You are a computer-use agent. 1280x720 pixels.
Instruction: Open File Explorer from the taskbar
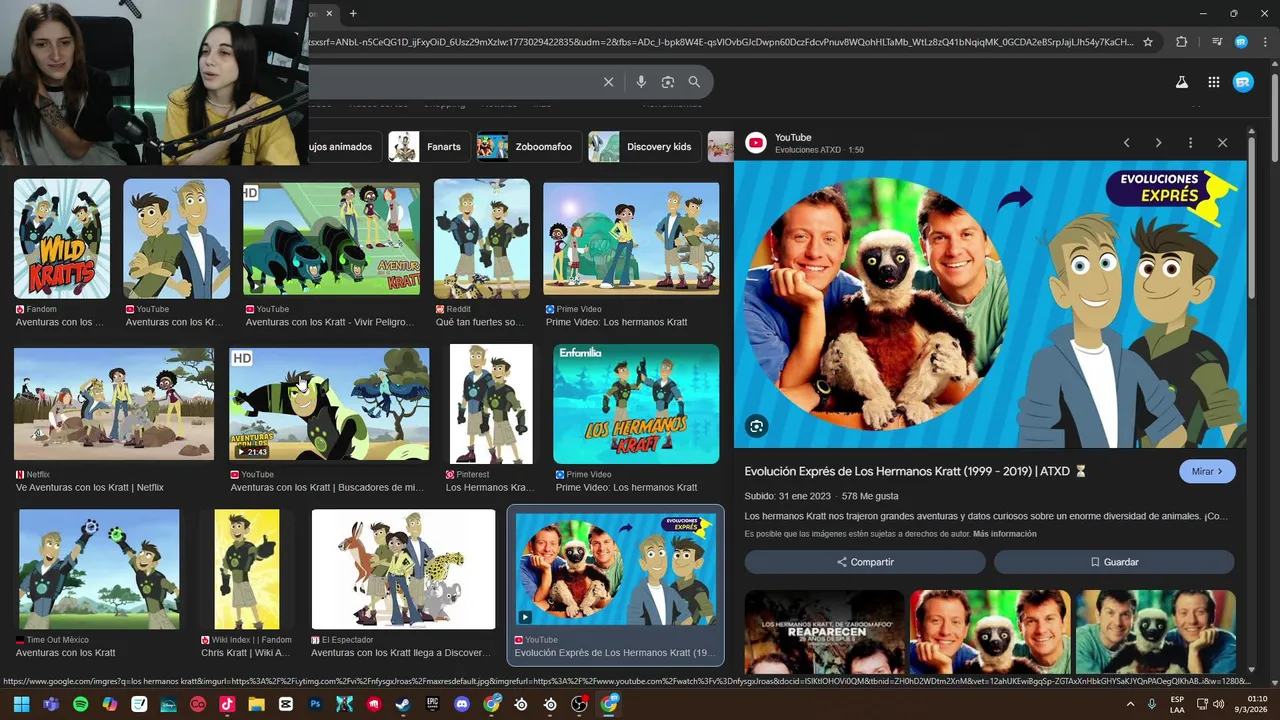pyautogui.click(x=256, y=704)
